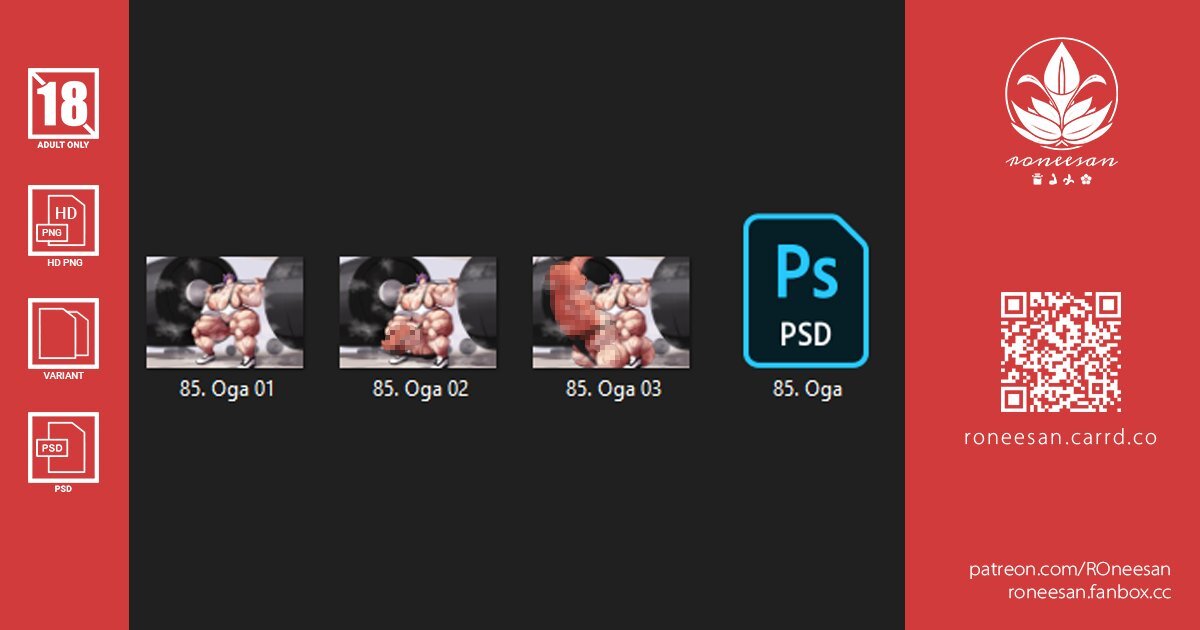This screenshot has width=1200, height=630.
Task: Click the '85. Oga' label under PSD icon
Action: click(x=807, y=389)
